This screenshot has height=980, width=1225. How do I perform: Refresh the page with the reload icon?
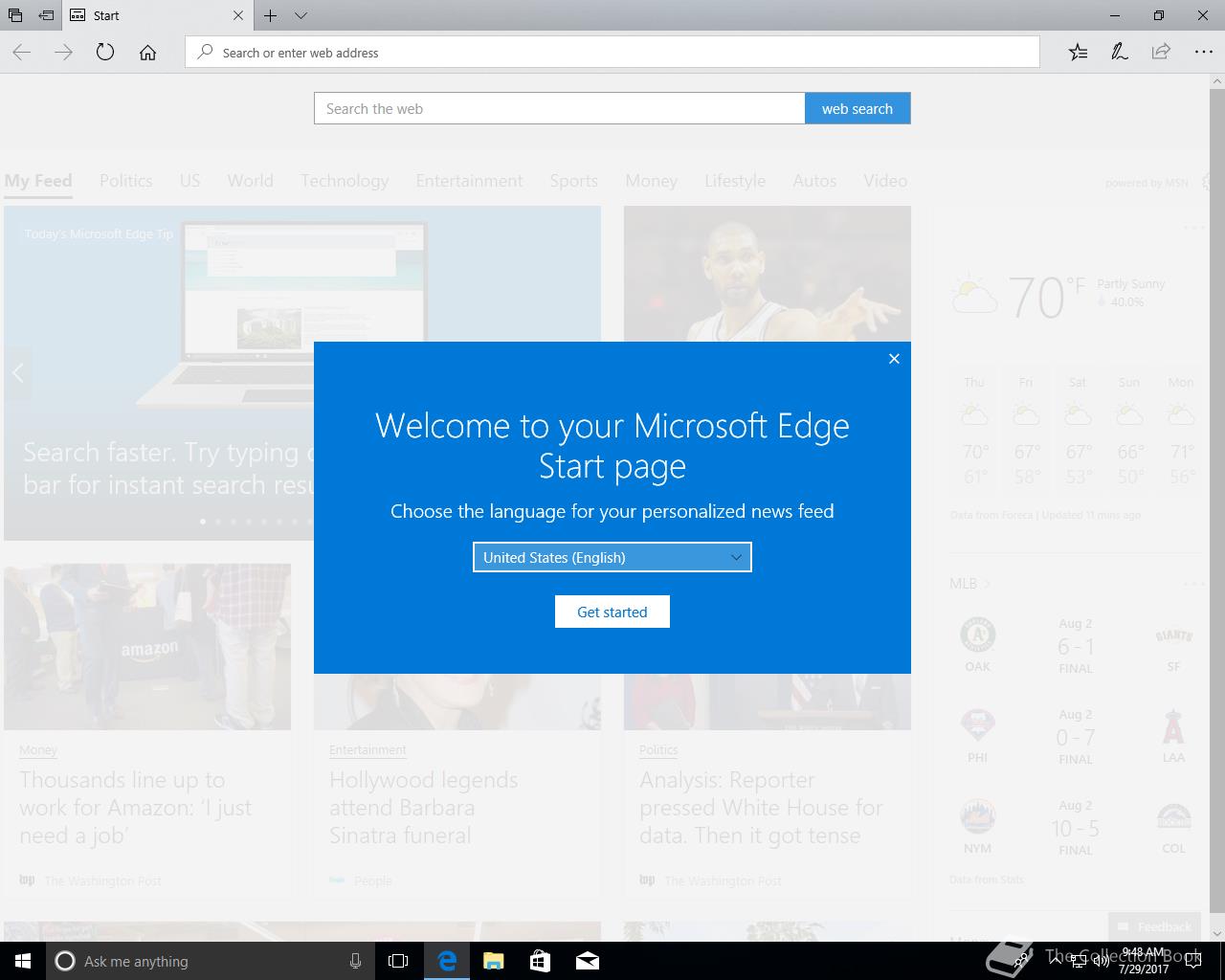pos(105,53)
